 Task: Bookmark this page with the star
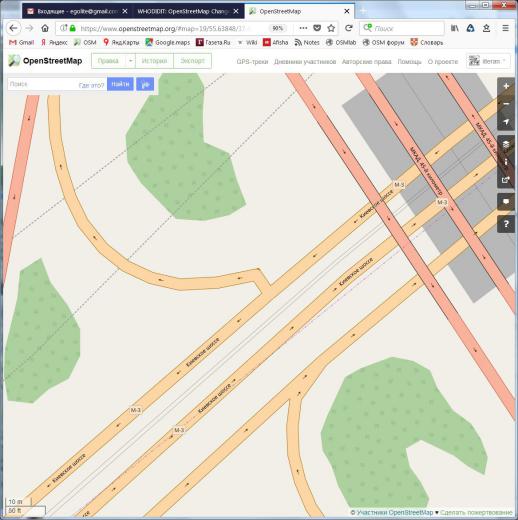pos(331,28)
